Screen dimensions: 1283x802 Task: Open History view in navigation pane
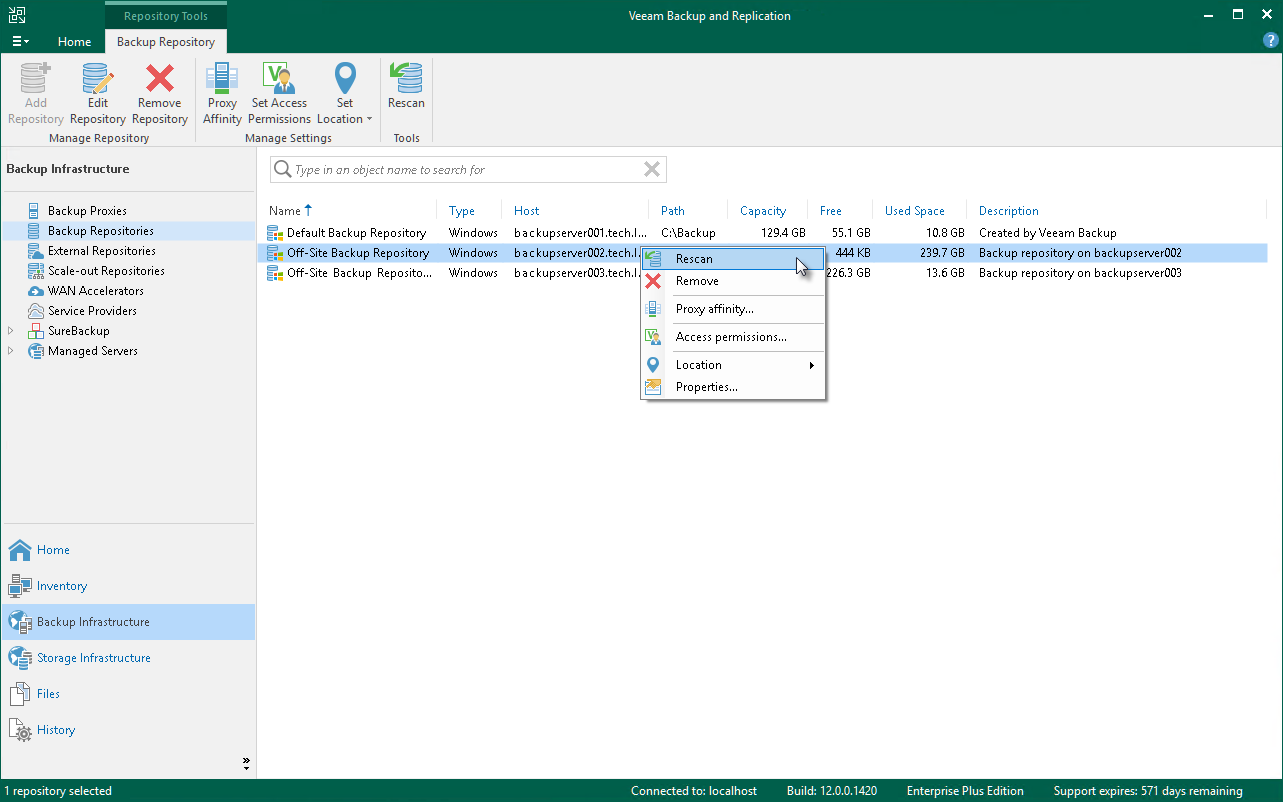tap(128, 730)
